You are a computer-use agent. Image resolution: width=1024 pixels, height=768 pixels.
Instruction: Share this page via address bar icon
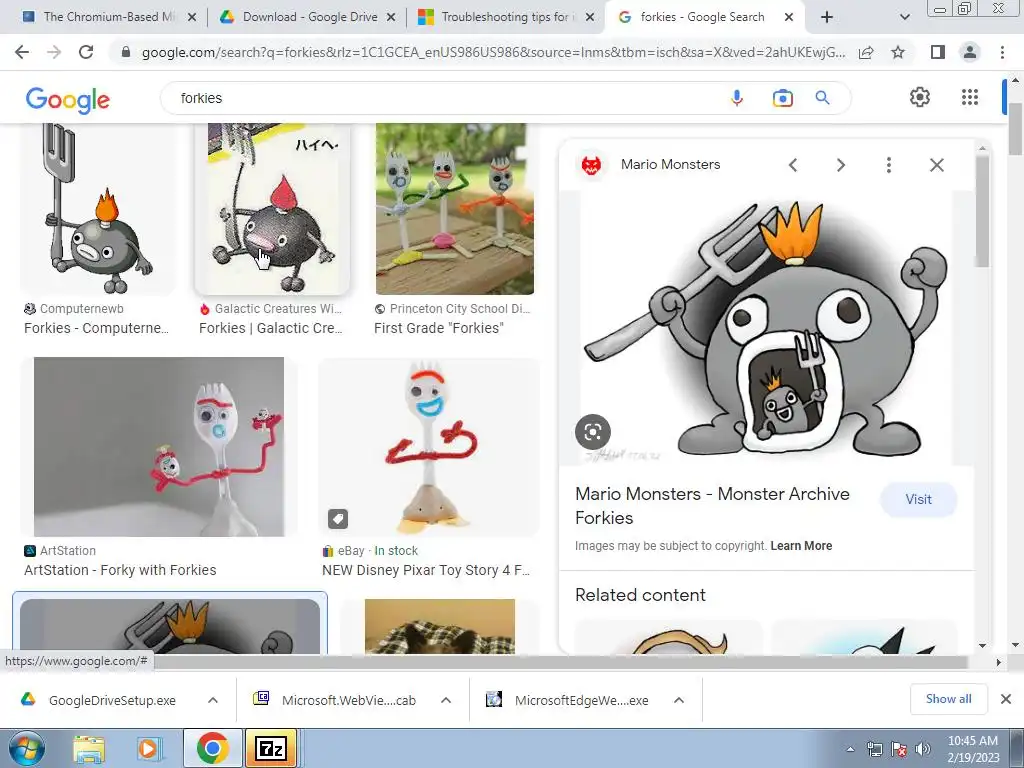866,53
